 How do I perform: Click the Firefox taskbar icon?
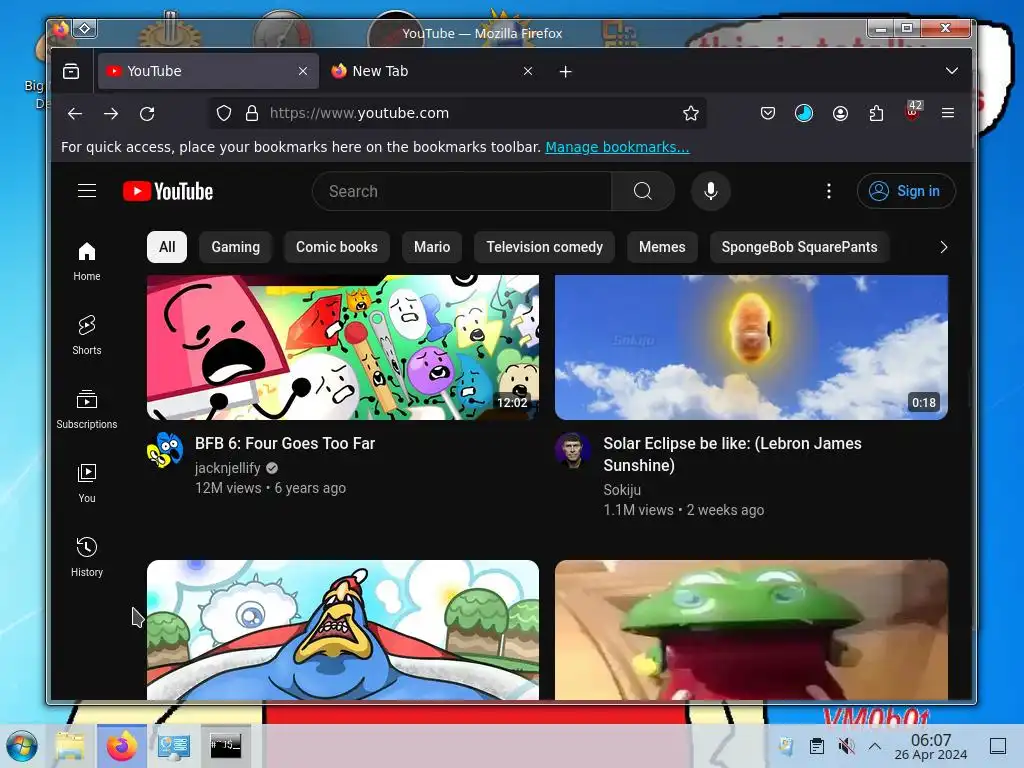click(121, 746)
